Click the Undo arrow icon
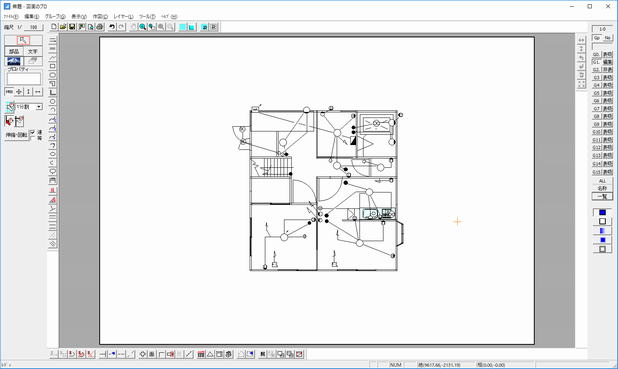 point(112,27)
